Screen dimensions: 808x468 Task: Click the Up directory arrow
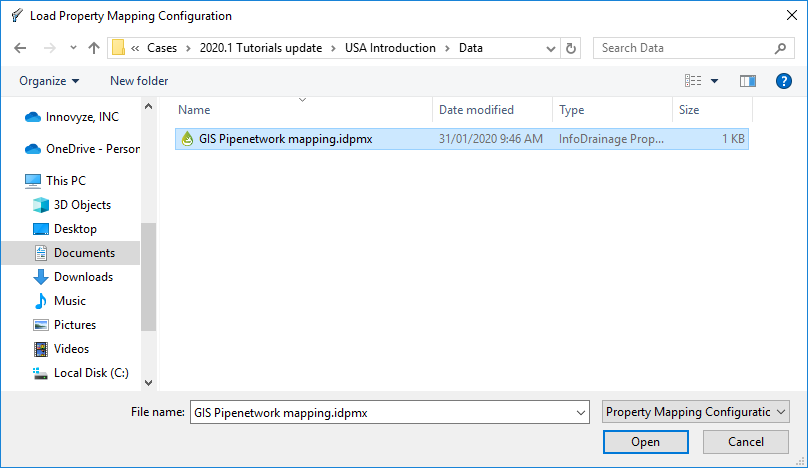coord(94,48)
